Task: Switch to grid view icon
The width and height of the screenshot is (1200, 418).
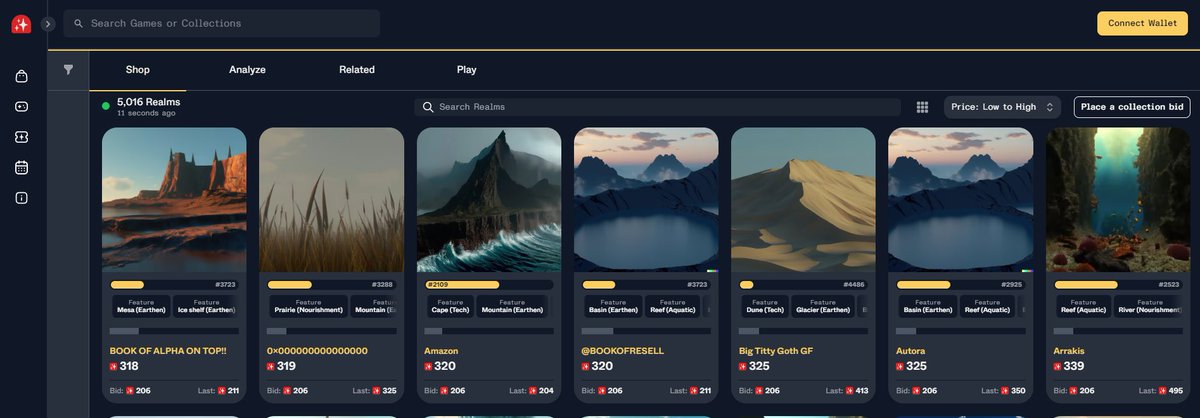Action: 922,107
